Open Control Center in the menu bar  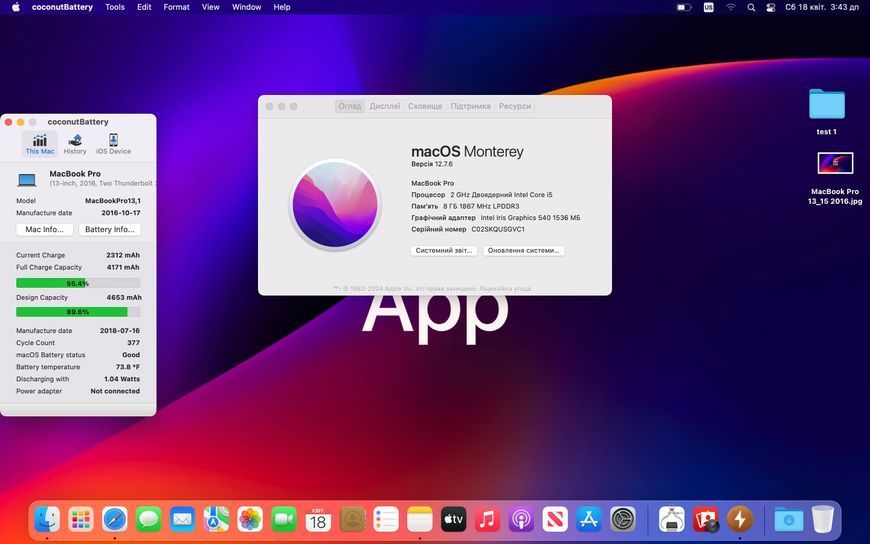click(x=770, y=7)
